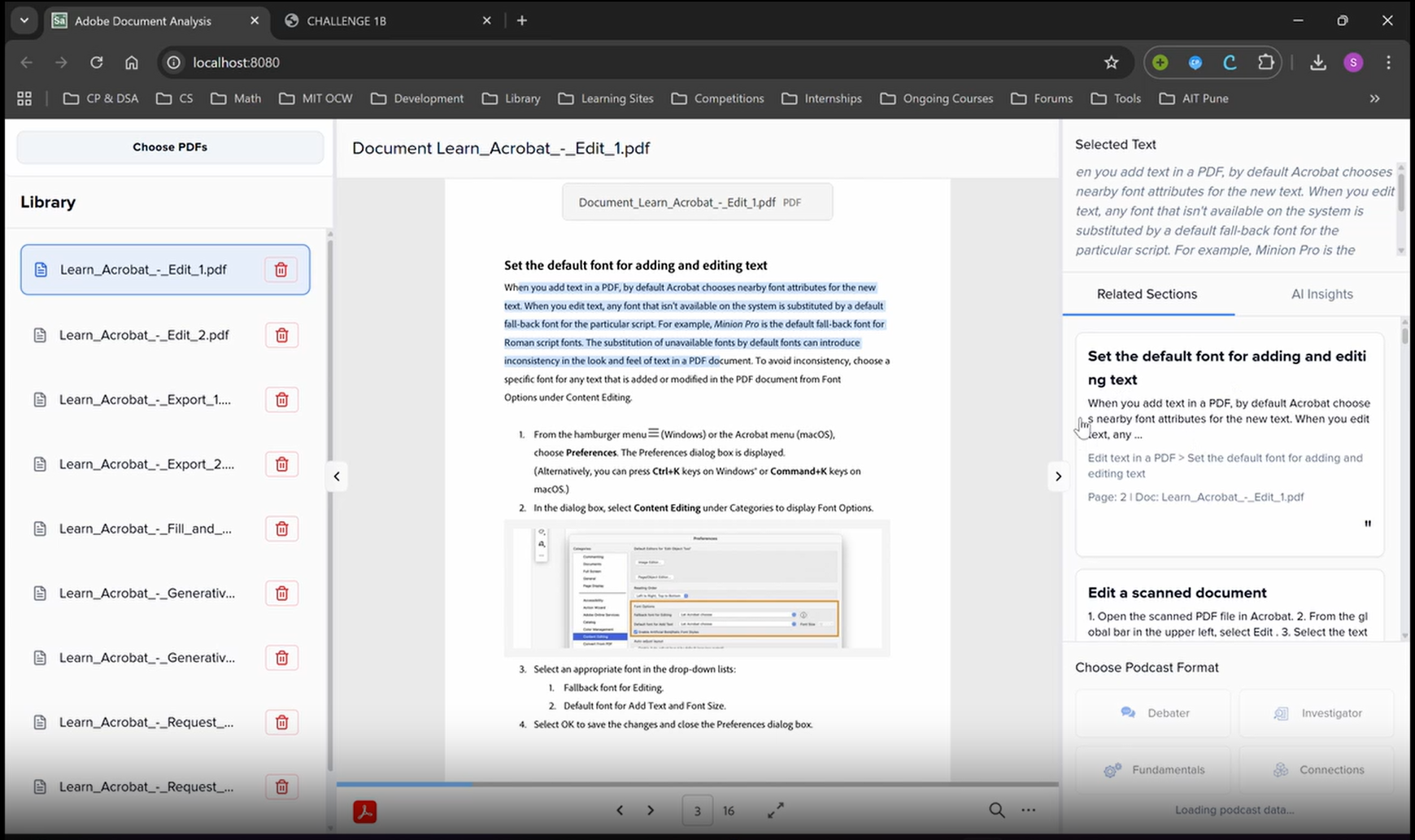Click trash icon beside Learn_Acrobat_-_Fill_and_ file
1415x840 pixels.
click(x=281, y=529)
